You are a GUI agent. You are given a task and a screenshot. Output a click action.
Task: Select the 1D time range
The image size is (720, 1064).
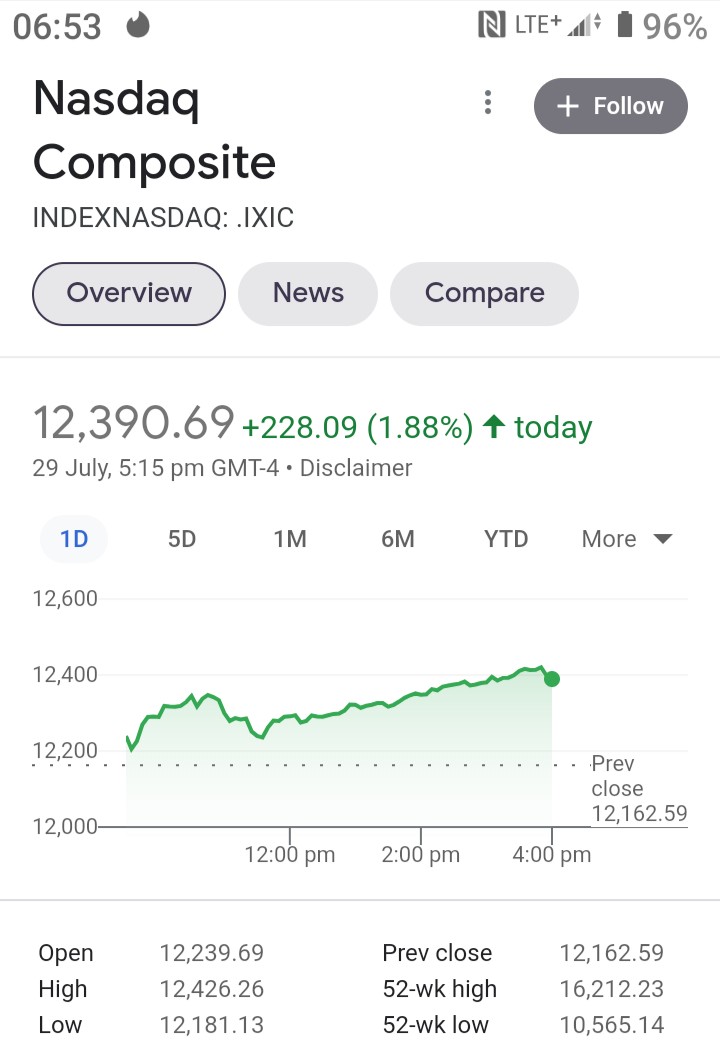74,539
